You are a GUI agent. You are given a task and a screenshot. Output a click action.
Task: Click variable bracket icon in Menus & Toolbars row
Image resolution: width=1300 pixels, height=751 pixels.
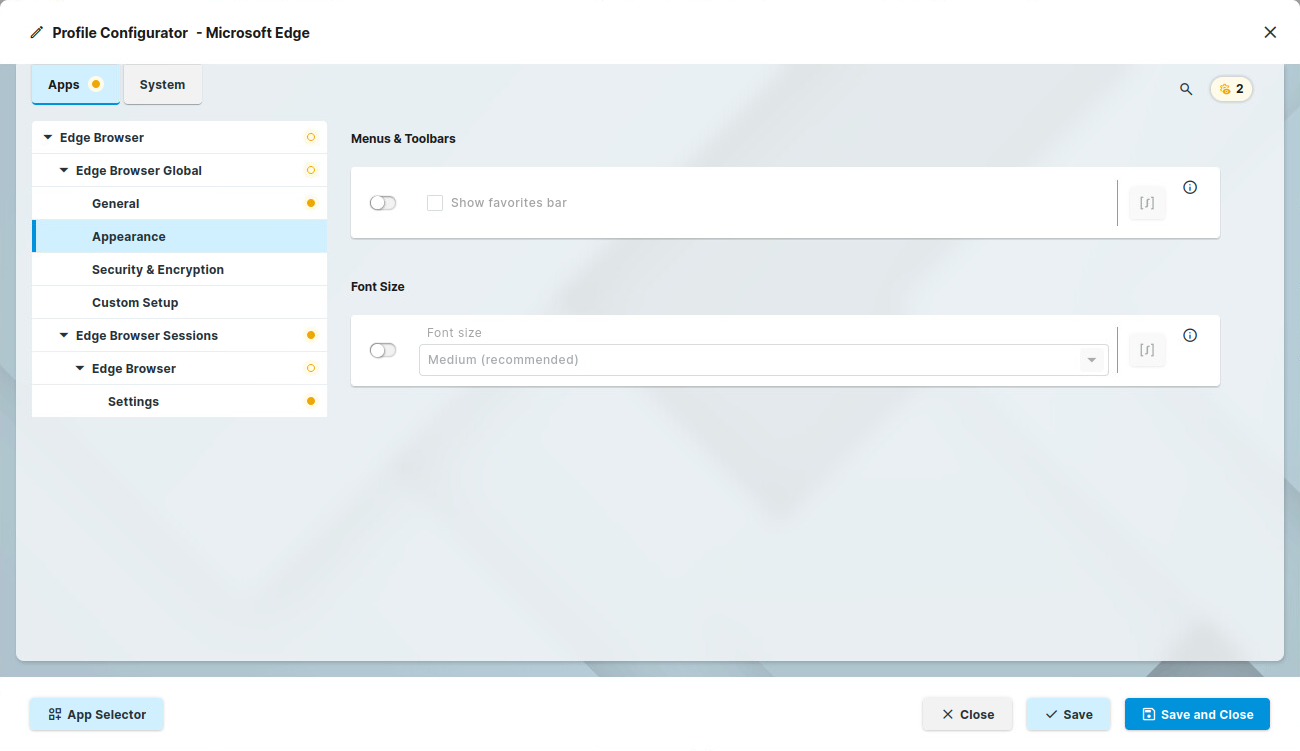(1147, 203)
